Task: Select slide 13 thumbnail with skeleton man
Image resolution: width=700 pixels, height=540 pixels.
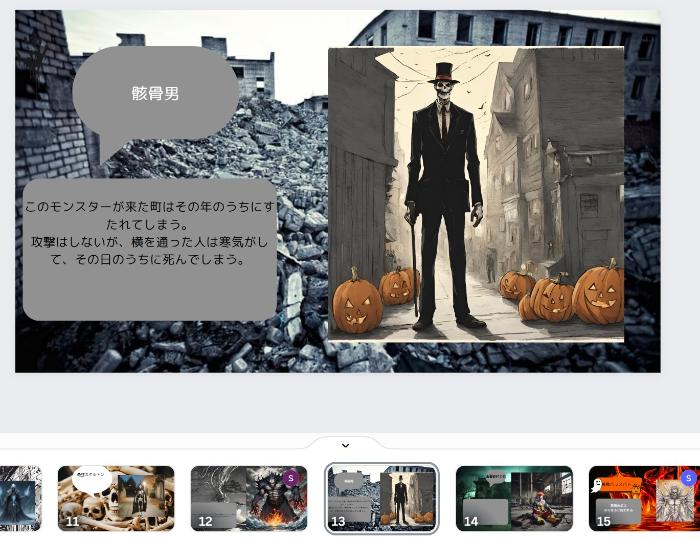Action: (382, 498)
